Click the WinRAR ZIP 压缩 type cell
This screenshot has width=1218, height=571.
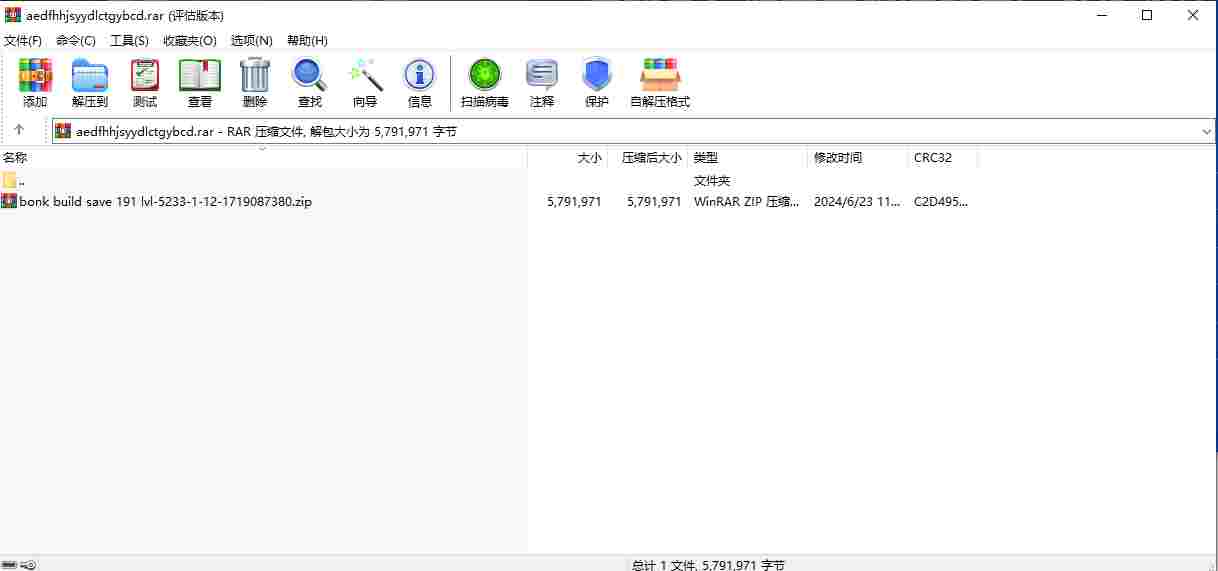(x=747, y=201)
